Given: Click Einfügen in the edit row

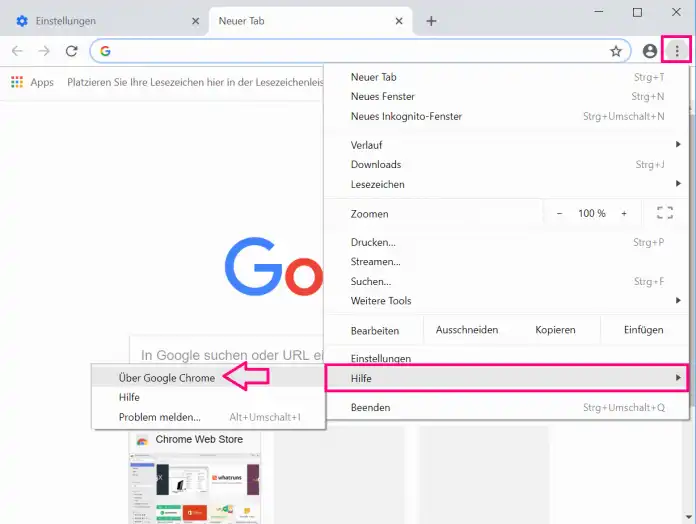Looking at the screenshot, I should 644,330.
